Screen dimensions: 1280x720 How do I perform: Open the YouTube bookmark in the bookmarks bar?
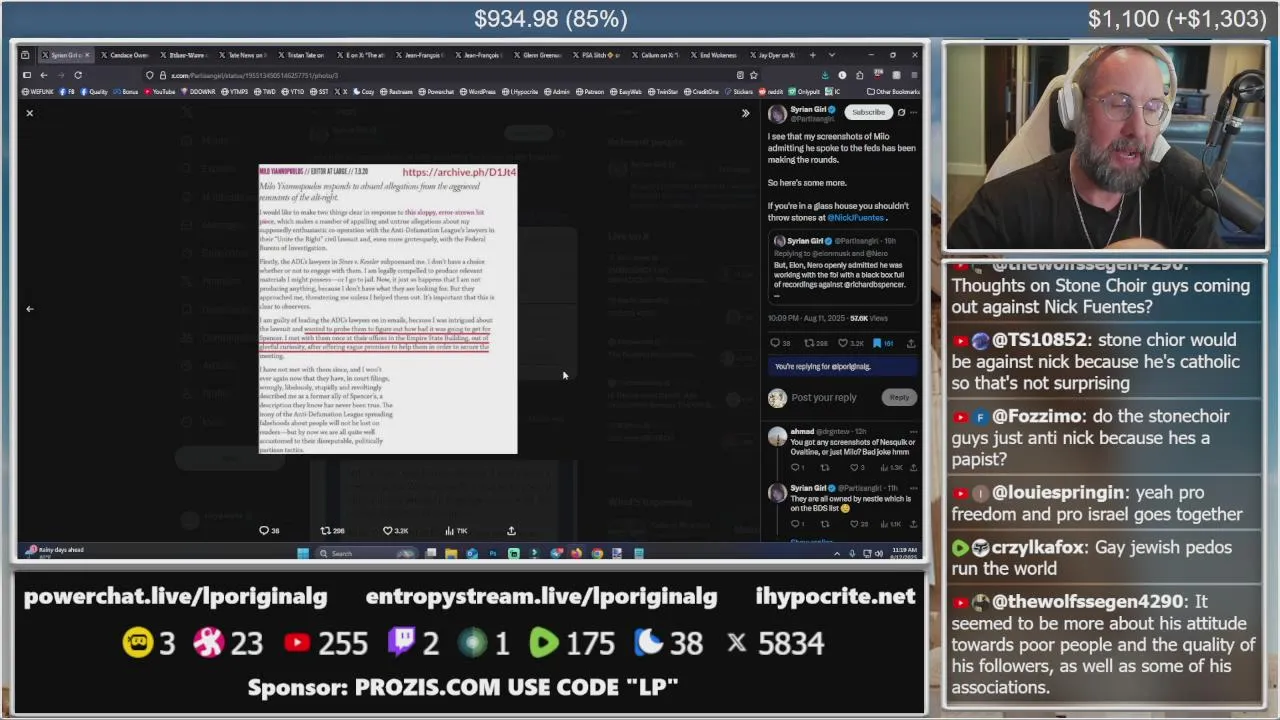(159, 92)
